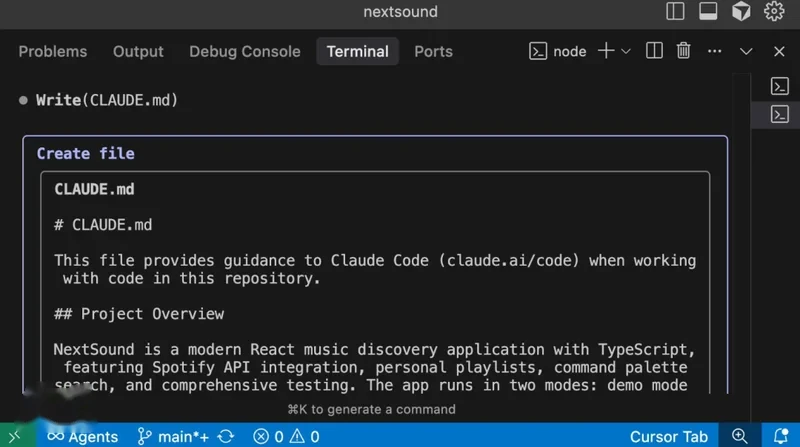
Task: Click the '# CLAUDE.md' heading line
Action: [x=103, y=225]
